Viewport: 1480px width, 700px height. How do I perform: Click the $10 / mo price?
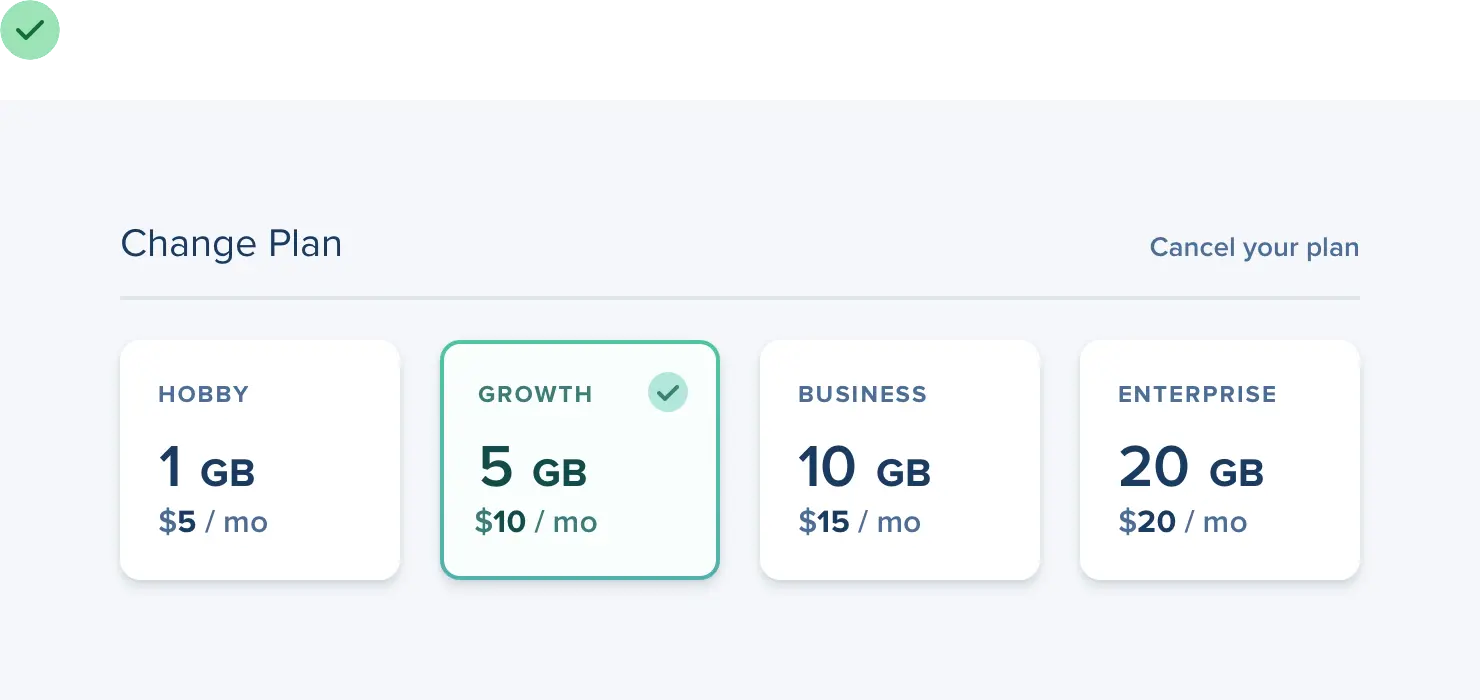click(536, 522)
